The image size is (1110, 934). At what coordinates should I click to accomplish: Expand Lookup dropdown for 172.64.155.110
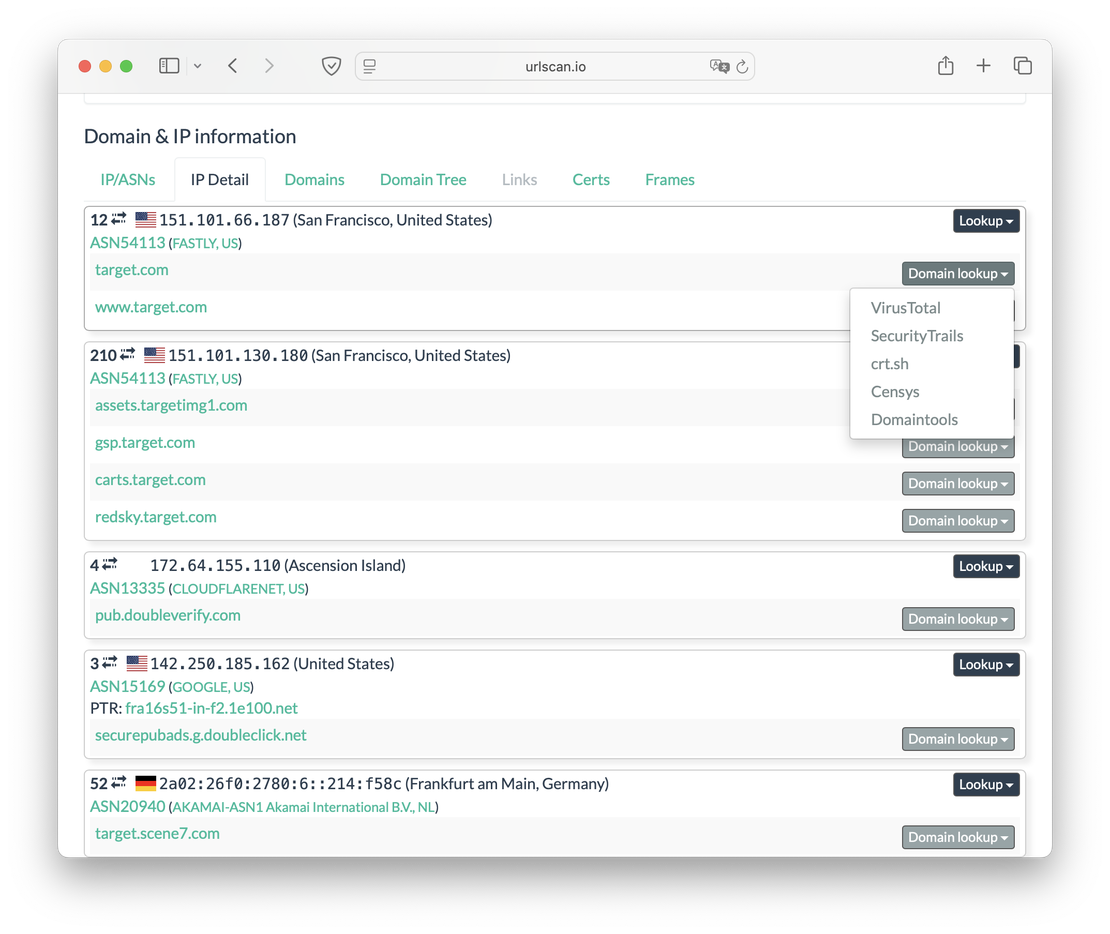(985, 566)
